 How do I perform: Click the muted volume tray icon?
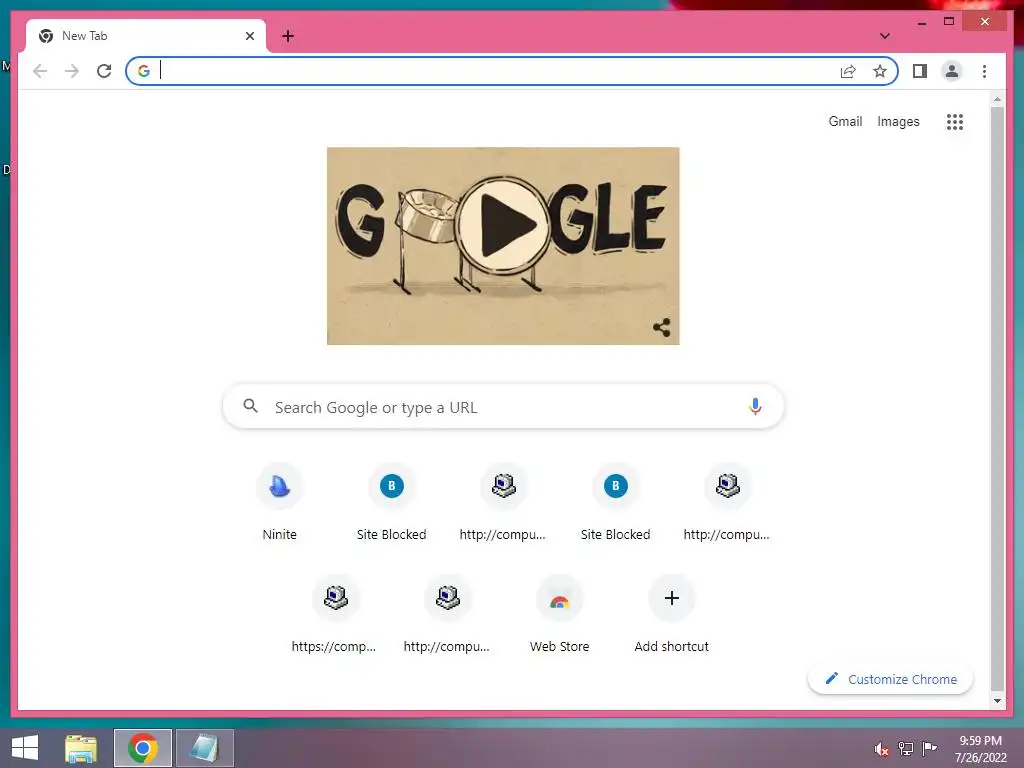[882, 749]
